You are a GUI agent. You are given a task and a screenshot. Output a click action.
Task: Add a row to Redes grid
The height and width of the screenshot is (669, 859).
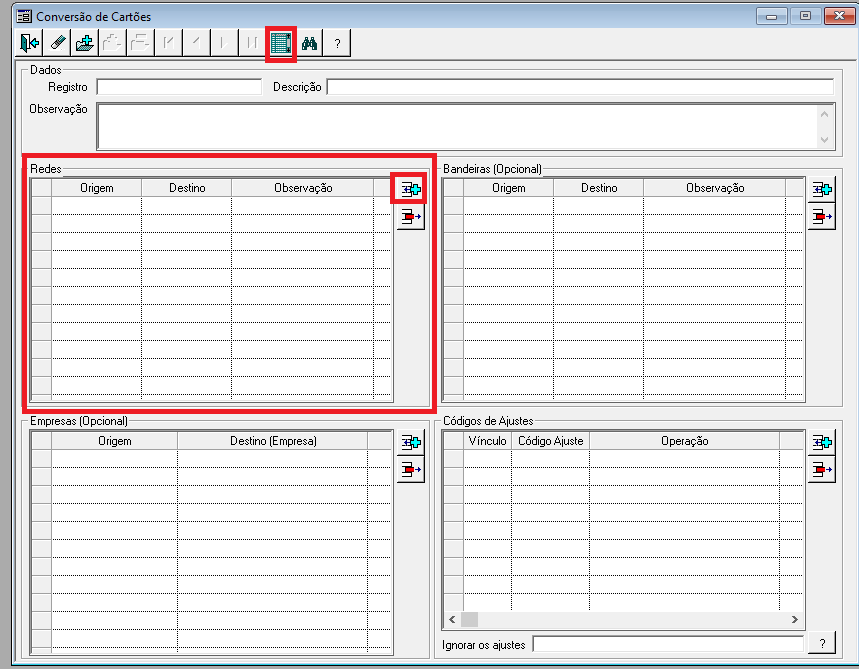pos(411,190)
